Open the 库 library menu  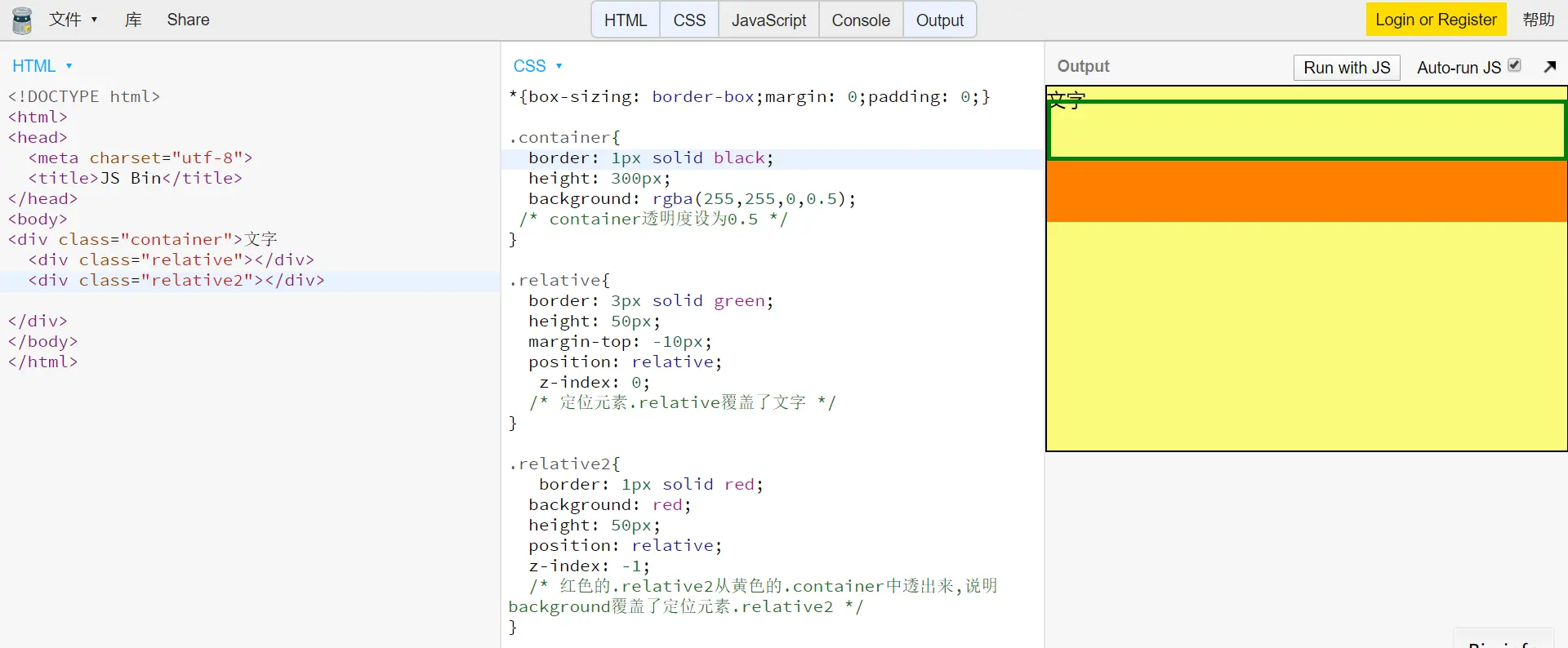coord(133,20)
